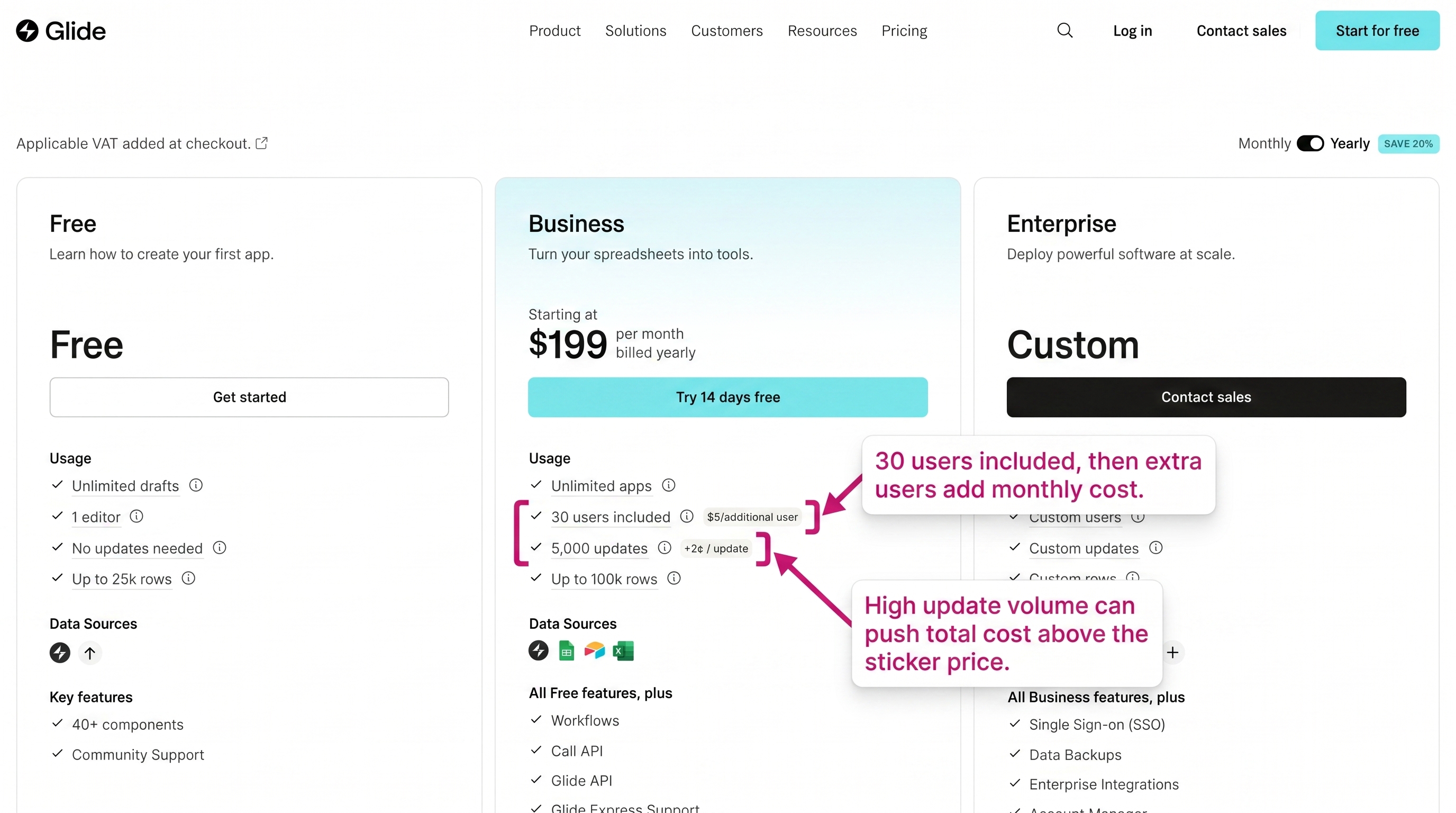
Task: Click Community Support text
Action: tap(138, 754)
